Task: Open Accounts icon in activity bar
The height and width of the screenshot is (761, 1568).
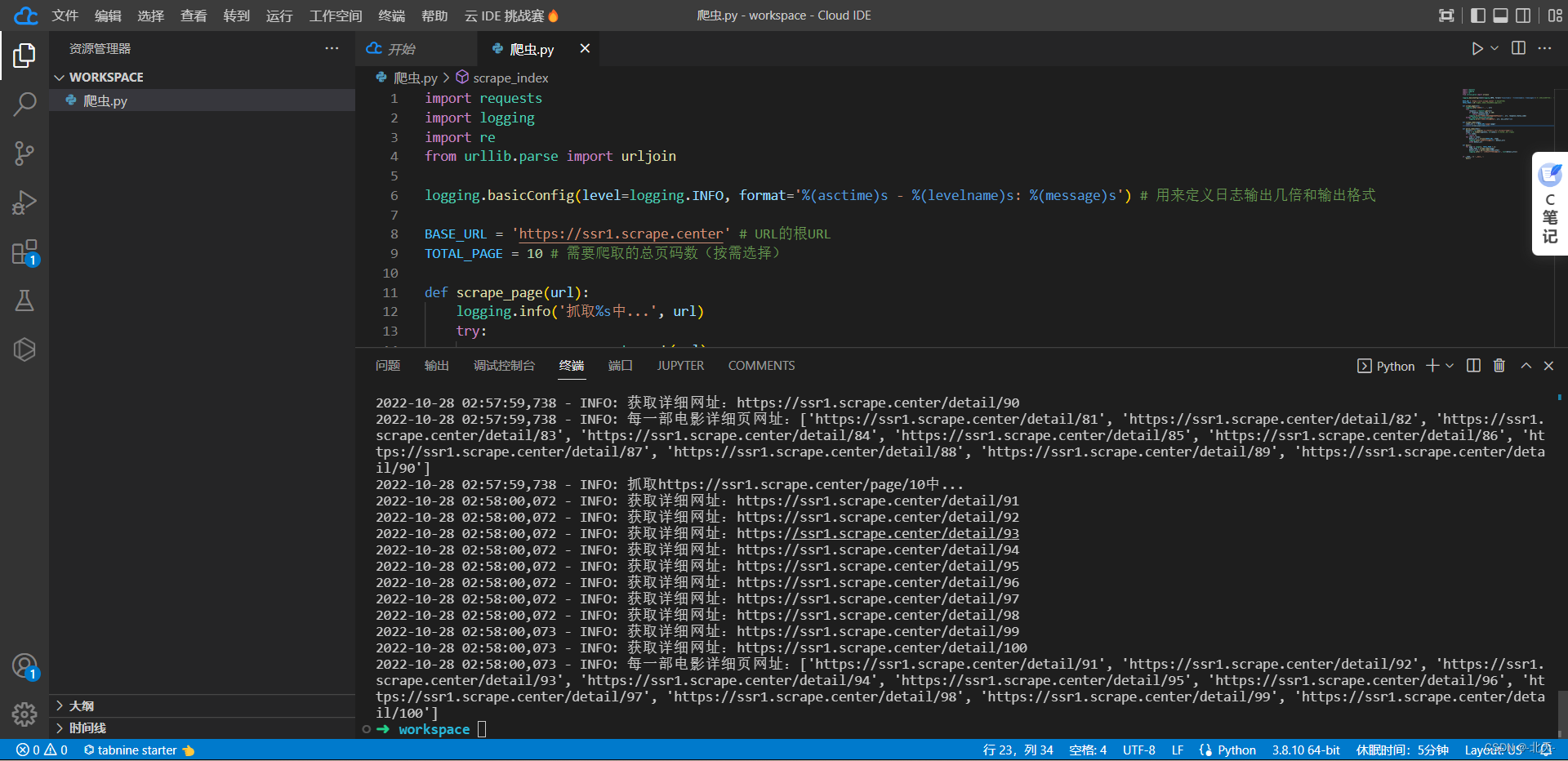Action: pyautogui.click(x=24, y=667)
